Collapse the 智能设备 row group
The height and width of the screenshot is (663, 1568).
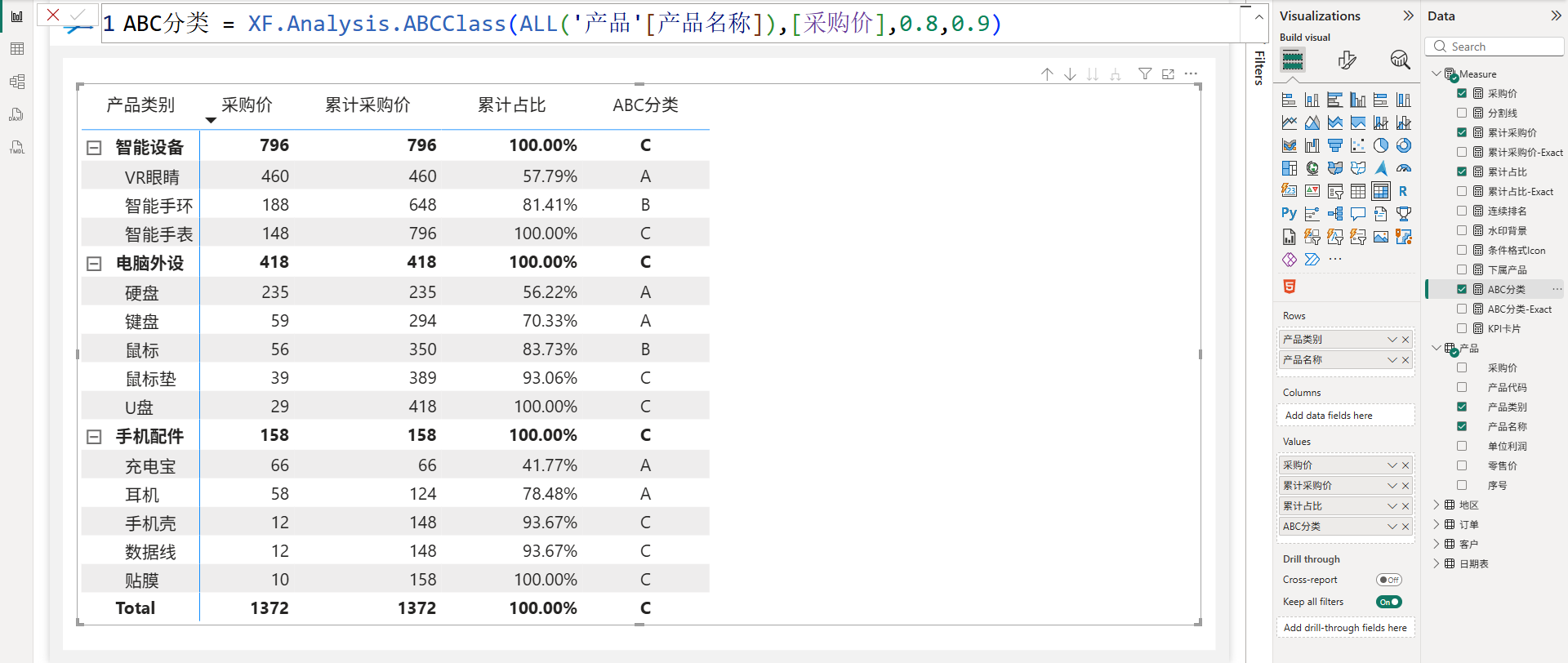(94, 148)
